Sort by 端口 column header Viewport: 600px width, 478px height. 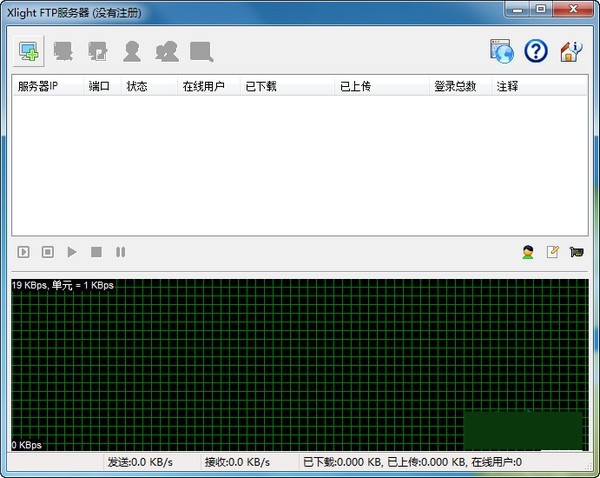click(x=99, y=87)
